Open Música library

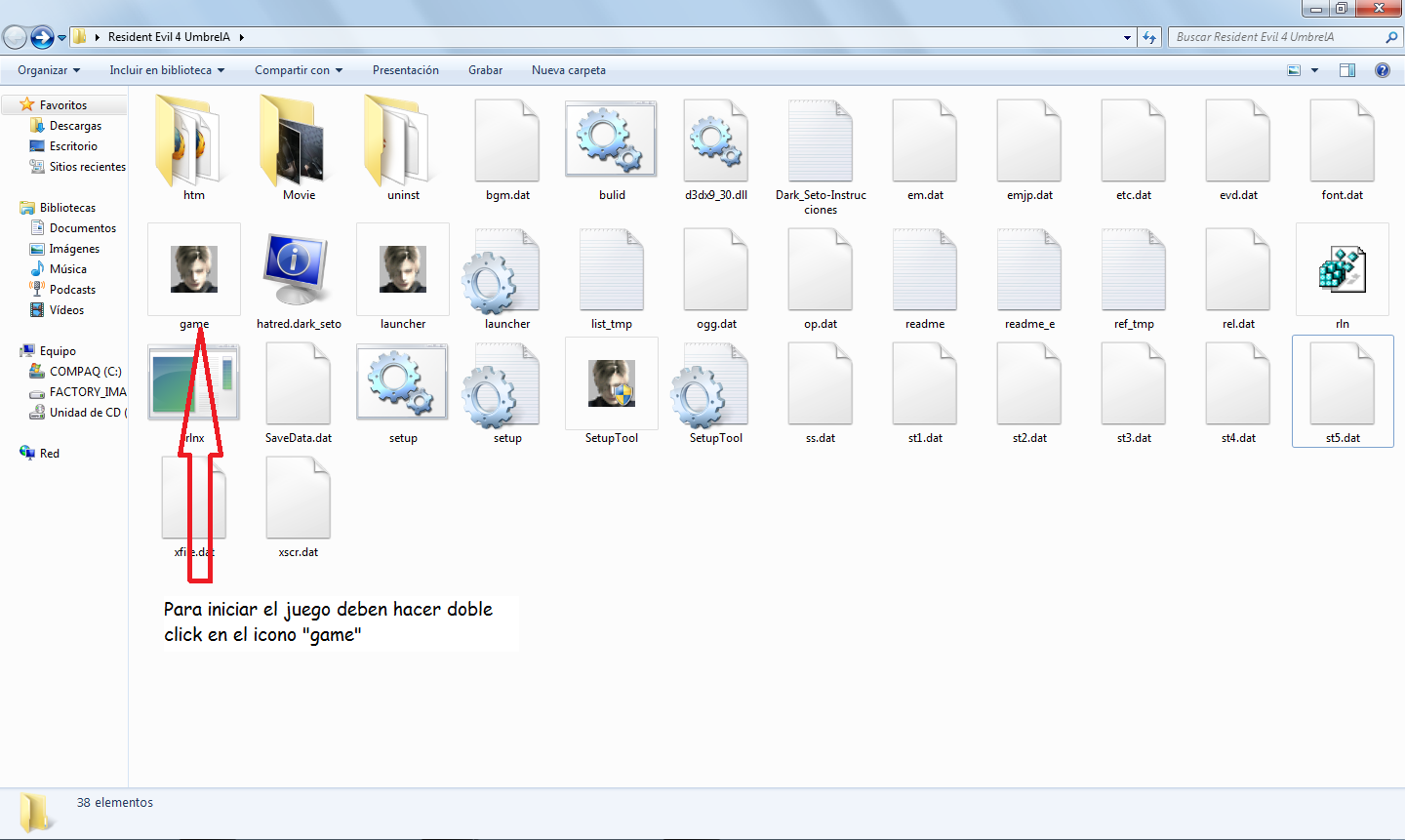coord(67,269)
